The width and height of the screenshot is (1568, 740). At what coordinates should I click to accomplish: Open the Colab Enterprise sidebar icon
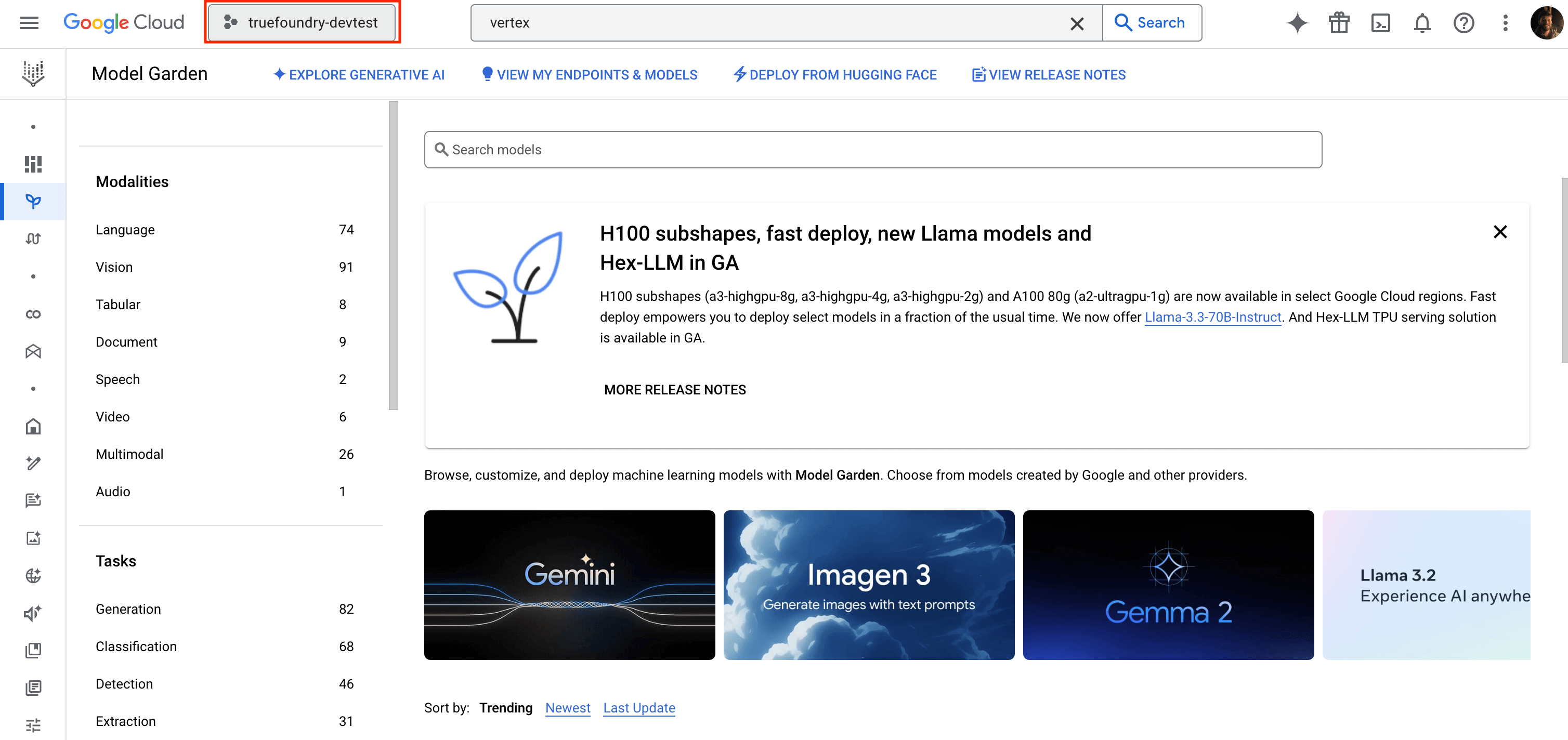33,314
